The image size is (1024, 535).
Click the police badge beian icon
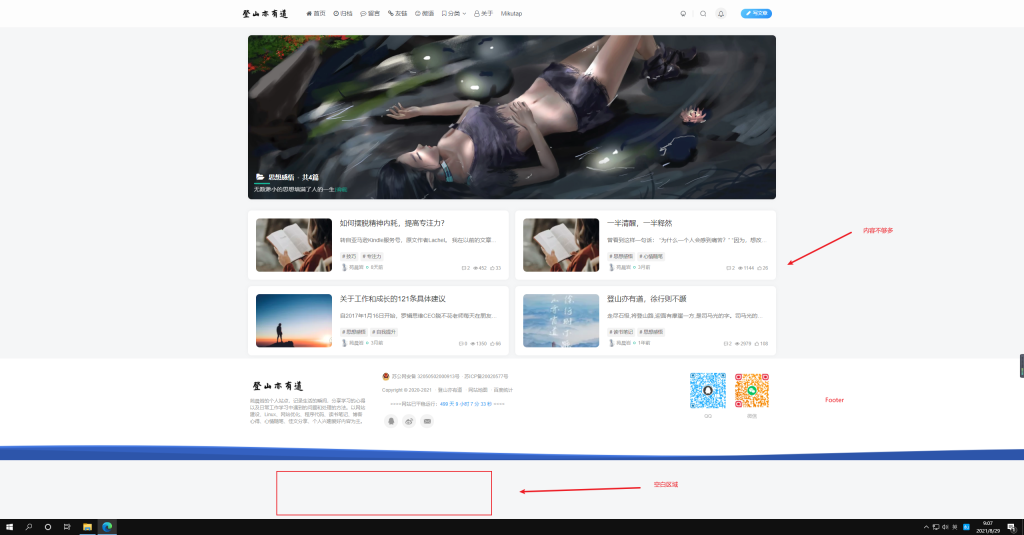(x=386, y=376)
